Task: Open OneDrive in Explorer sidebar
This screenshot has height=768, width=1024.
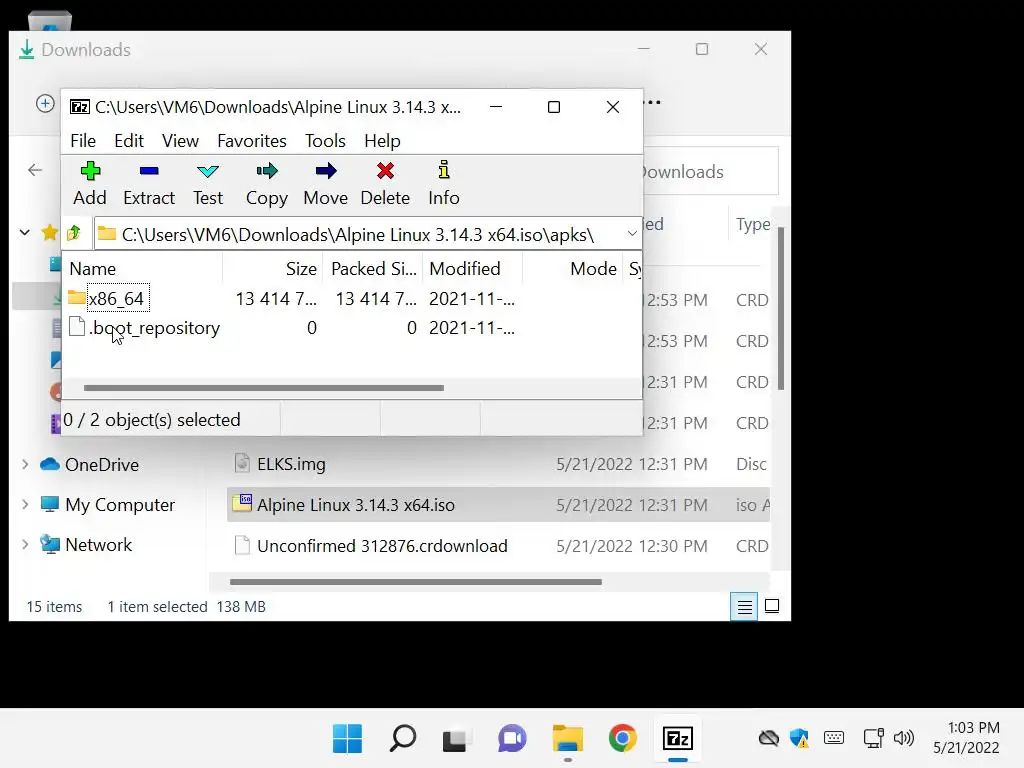Action: [102, 464]
